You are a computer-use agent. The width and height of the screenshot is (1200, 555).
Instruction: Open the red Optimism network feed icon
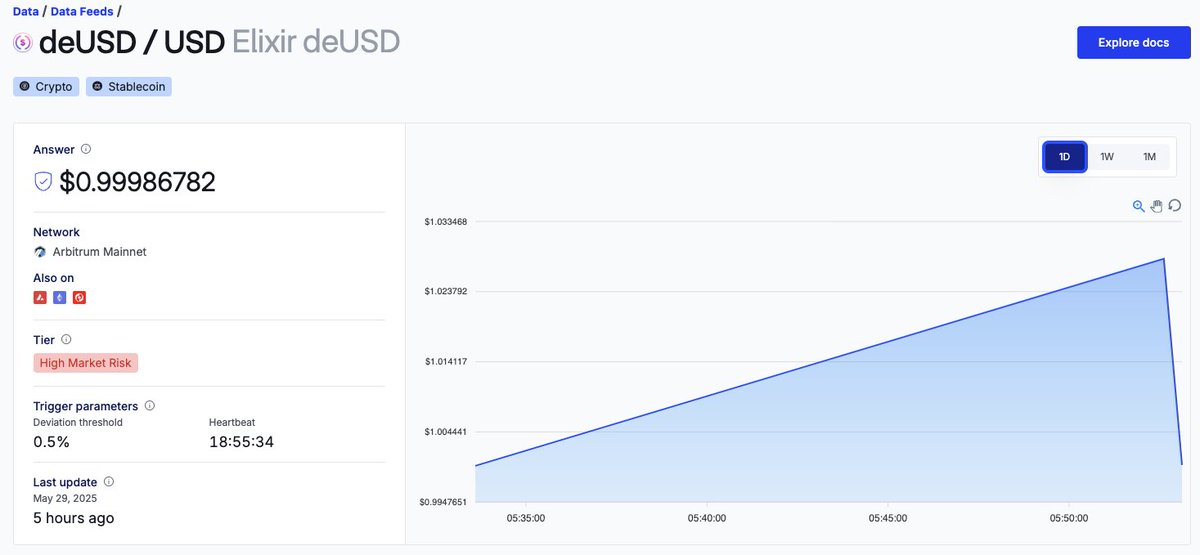pyautogui.click(x=79, y=297)
